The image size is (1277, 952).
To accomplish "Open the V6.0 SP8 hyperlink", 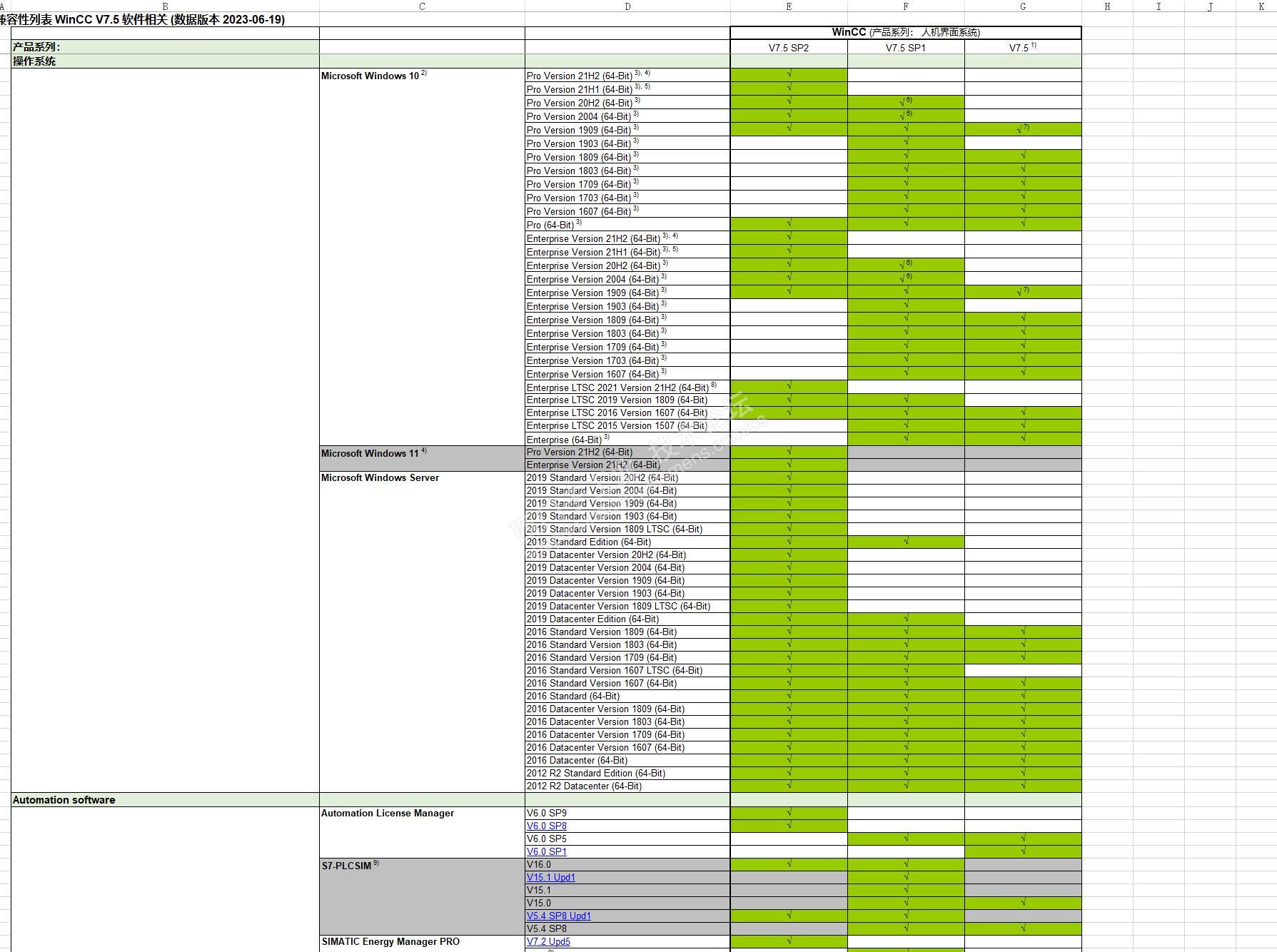I will pyautogui.click(x=547, y=826).
